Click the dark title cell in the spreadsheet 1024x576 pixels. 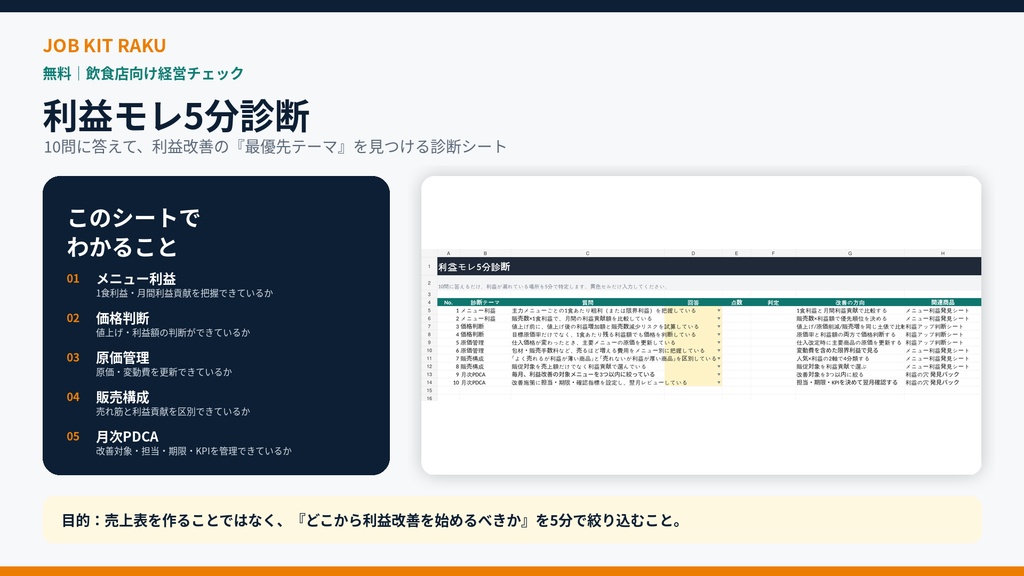(709, 266)
